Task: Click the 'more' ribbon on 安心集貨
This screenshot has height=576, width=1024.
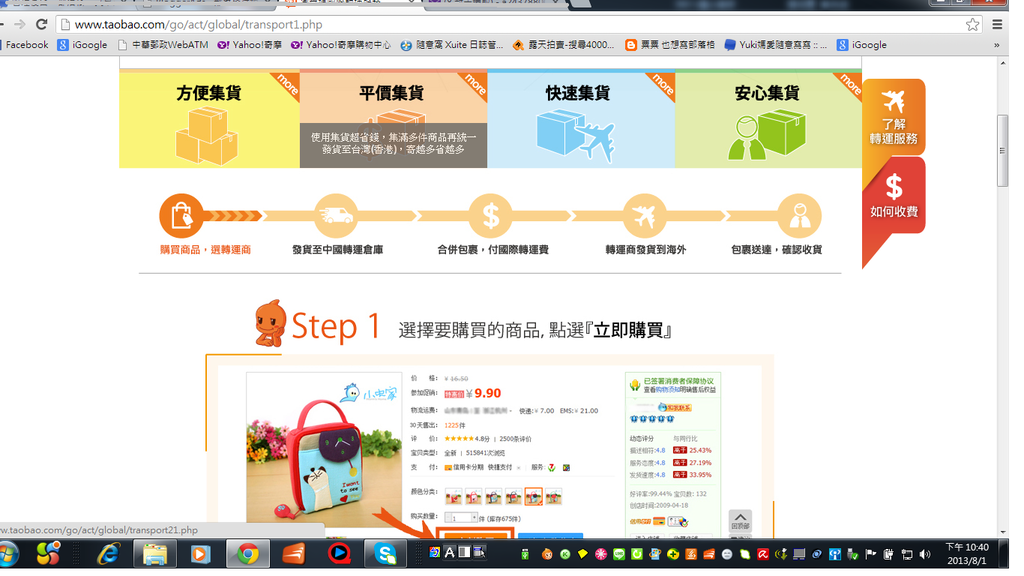Action: [850, 84]
